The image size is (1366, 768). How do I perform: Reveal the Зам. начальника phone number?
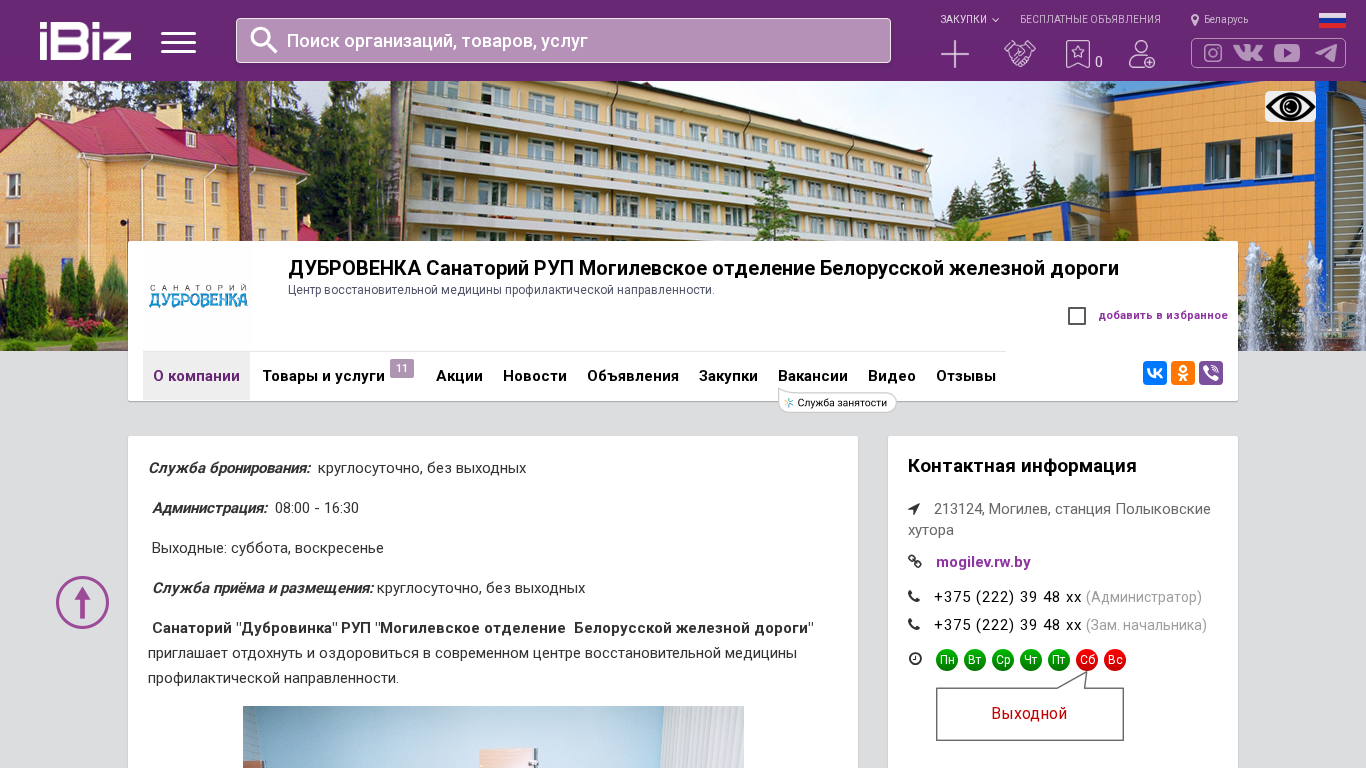click(1008, 625)
